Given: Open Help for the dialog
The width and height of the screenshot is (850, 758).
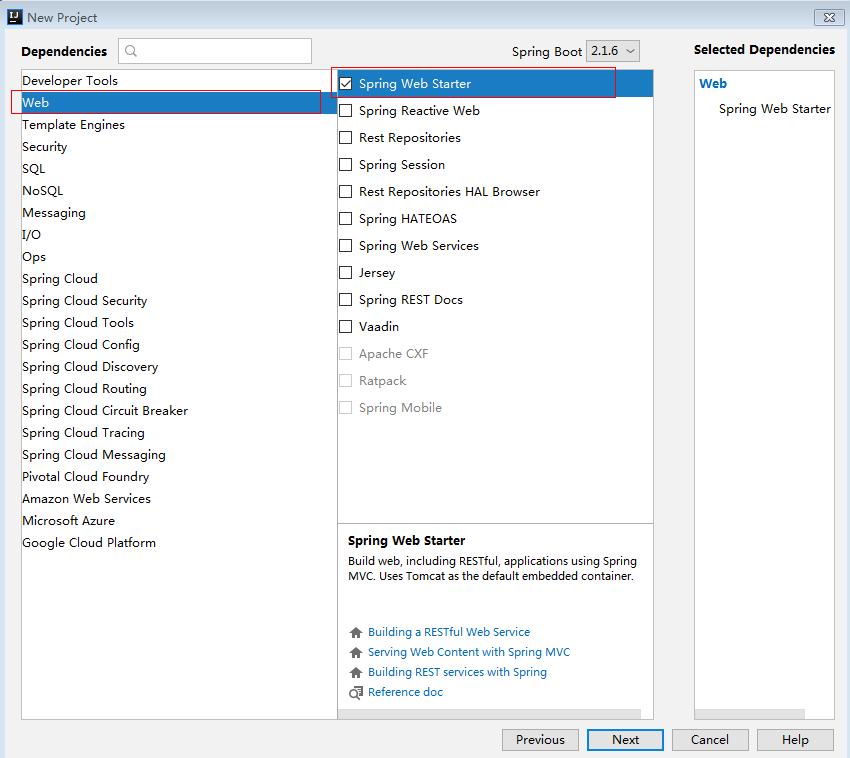Looking at the screenshot, I should pos(795,740).
